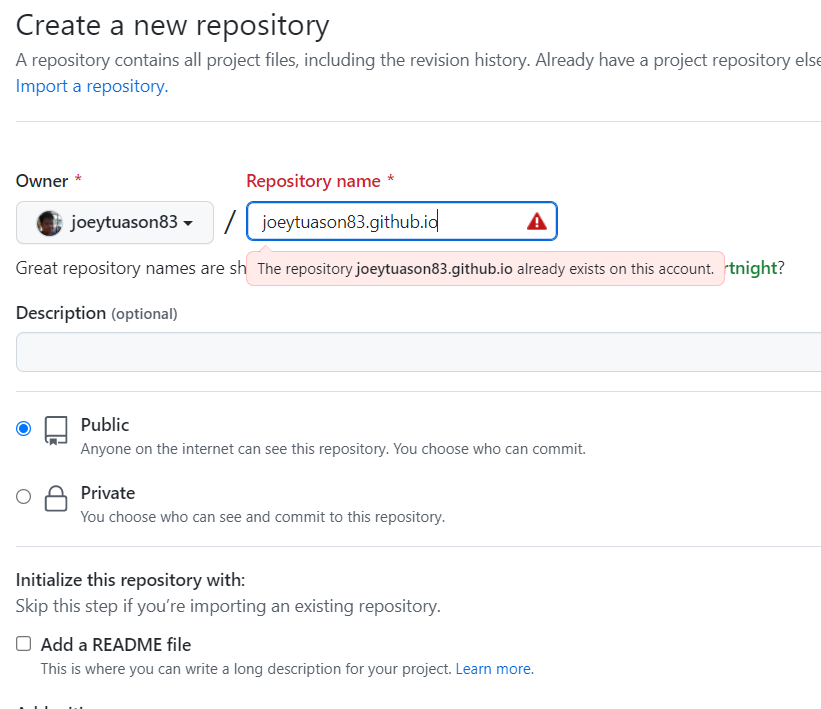821x709 pixels.
Task: Click the joeytuason83 avatar image
Action: point(50,223)
